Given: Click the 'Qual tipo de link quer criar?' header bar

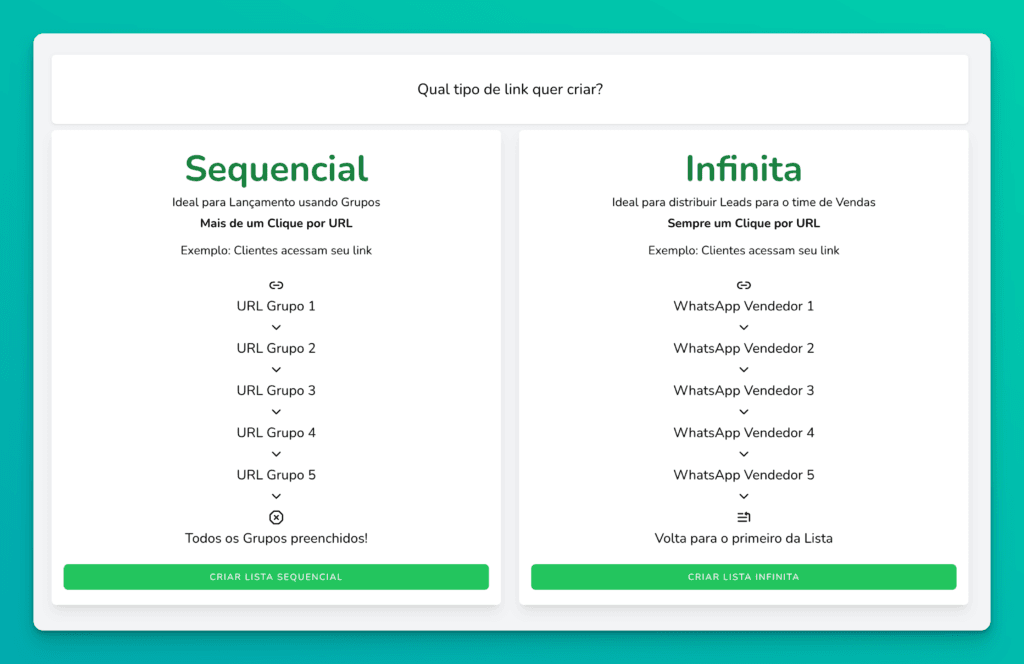Looking at the screenshot, I should pyautogui.click(x=511, y=88).
